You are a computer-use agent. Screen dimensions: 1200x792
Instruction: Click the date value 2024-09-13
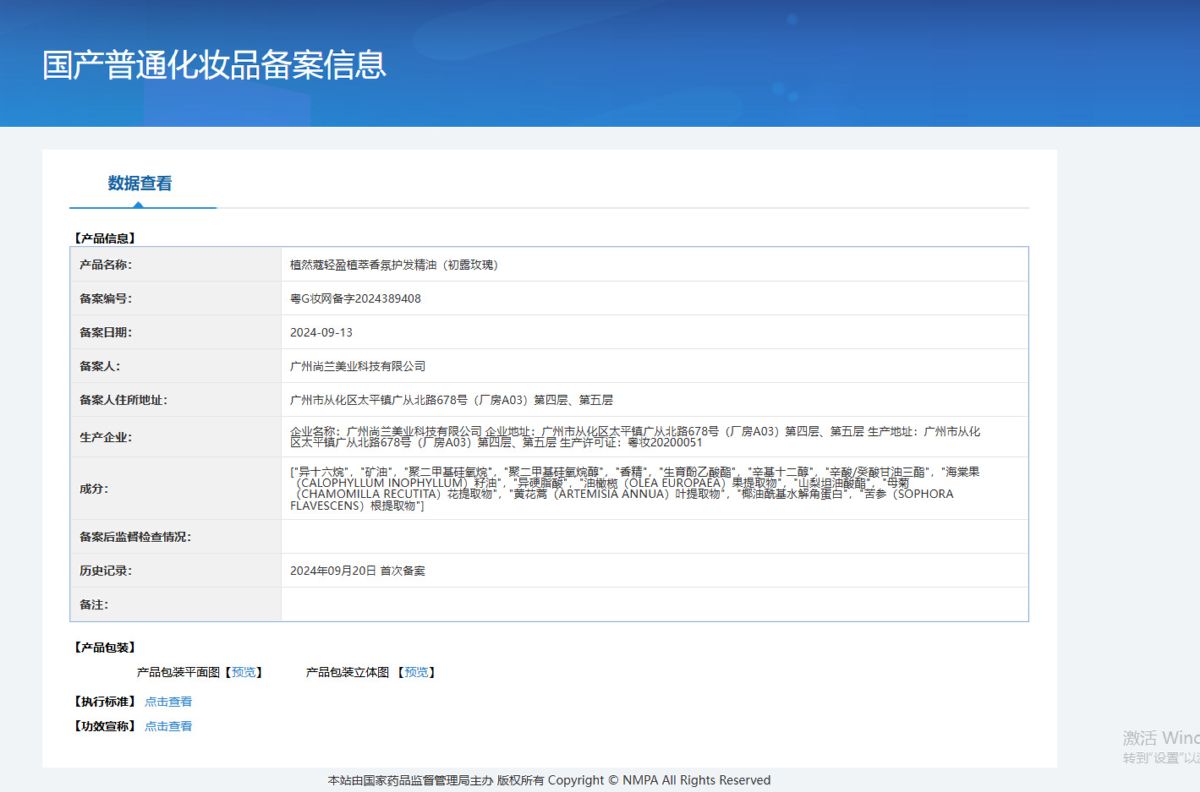pyautogui.click(x=321, y=333)
